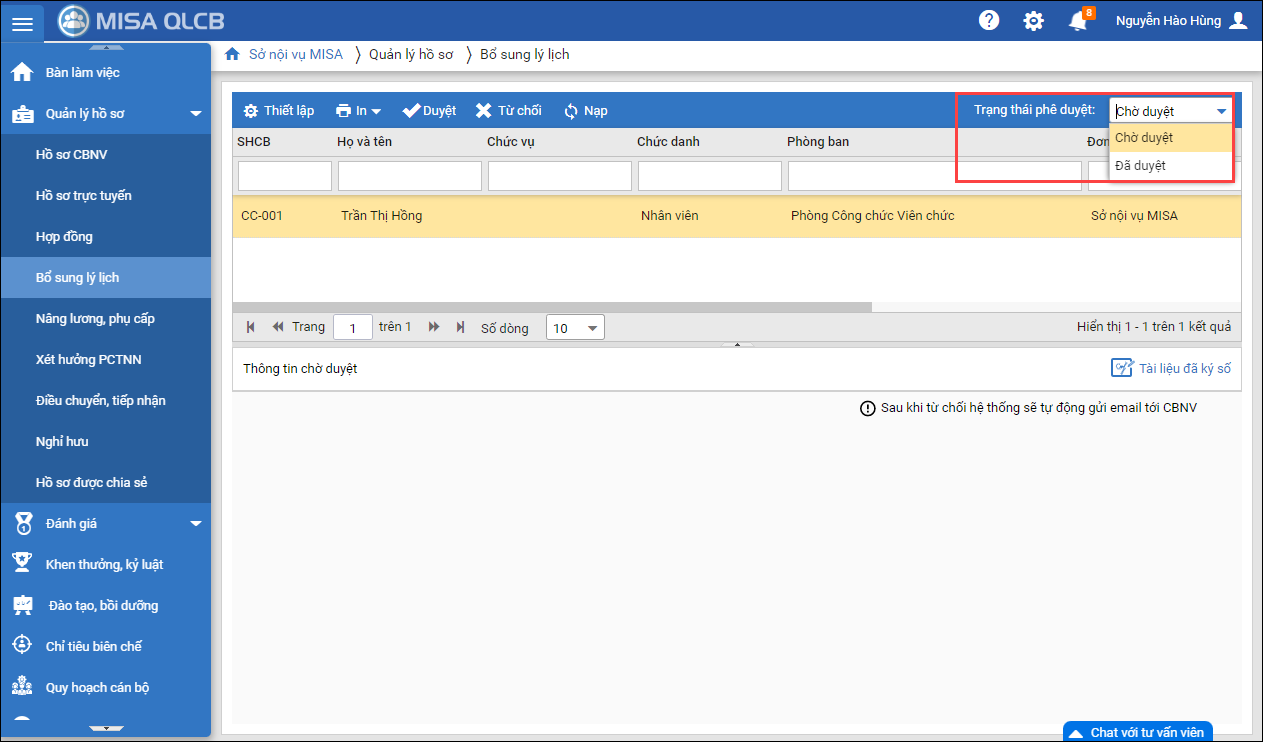Click the Họ và tên filter field
Screen dimensions: 1263x742
pyautogui.click(x=410, y=176)
